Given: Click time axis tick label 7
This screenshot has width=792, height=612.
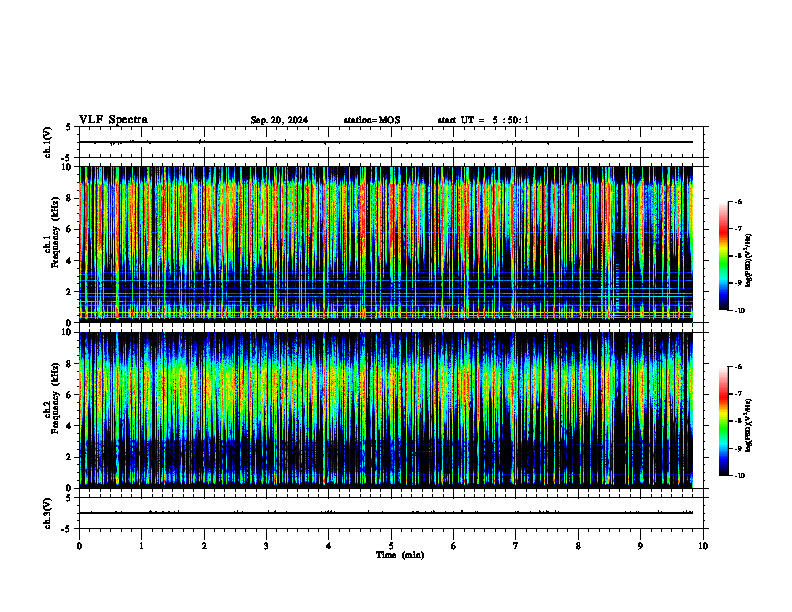Looking at the screenshot, I should point(516,546).
